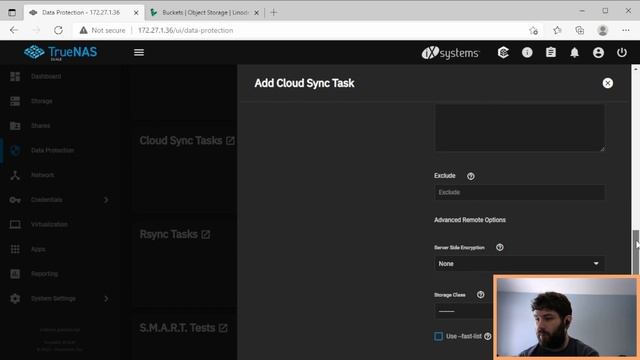Click the page vertical scrollbar thumb
Viewport: 640px width, 360px height.
tap(636, 252)
